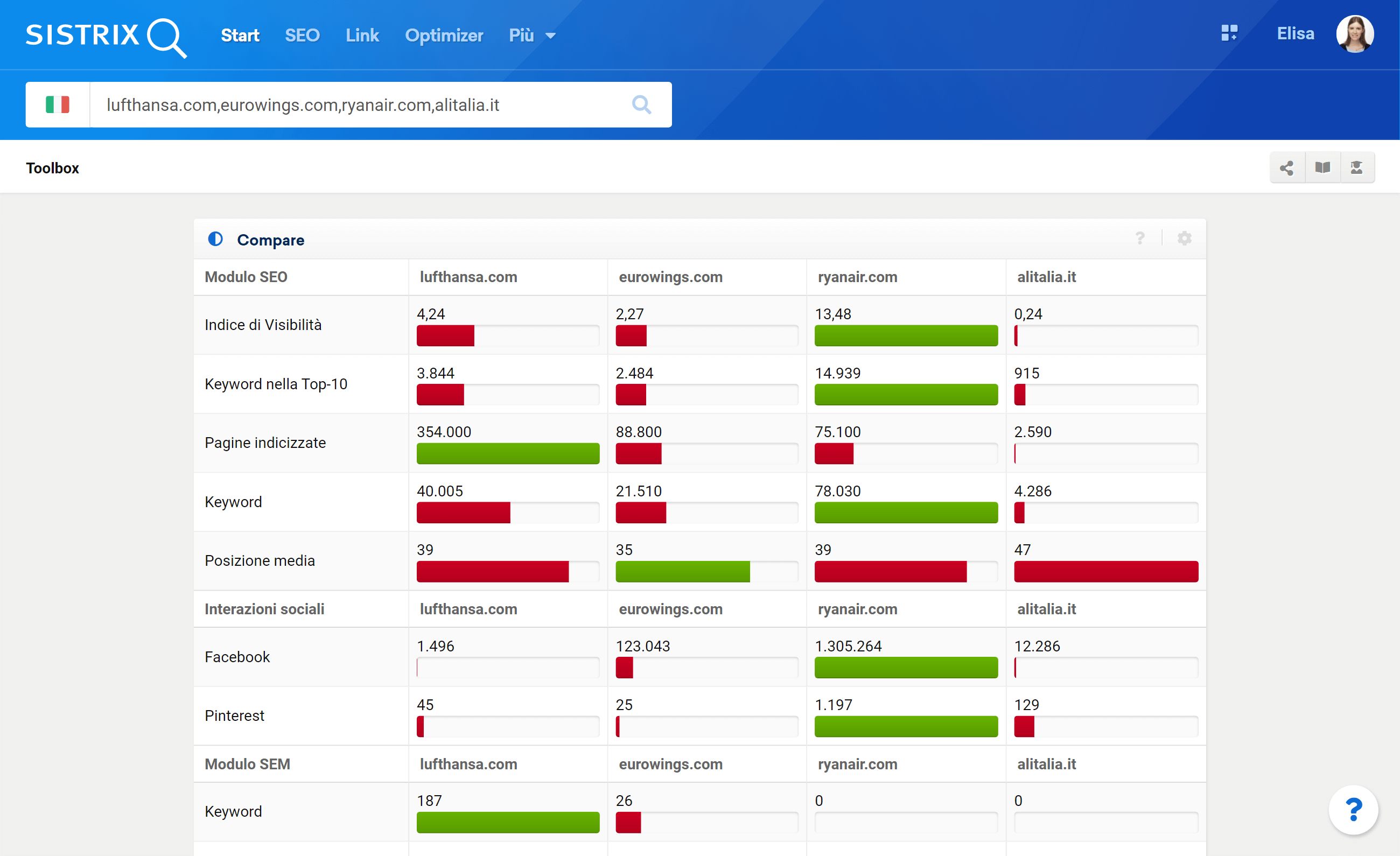The height and width of the screenshot is (856, 1400).
Task: Open the SEO menu item
Action: coord(302,35)
